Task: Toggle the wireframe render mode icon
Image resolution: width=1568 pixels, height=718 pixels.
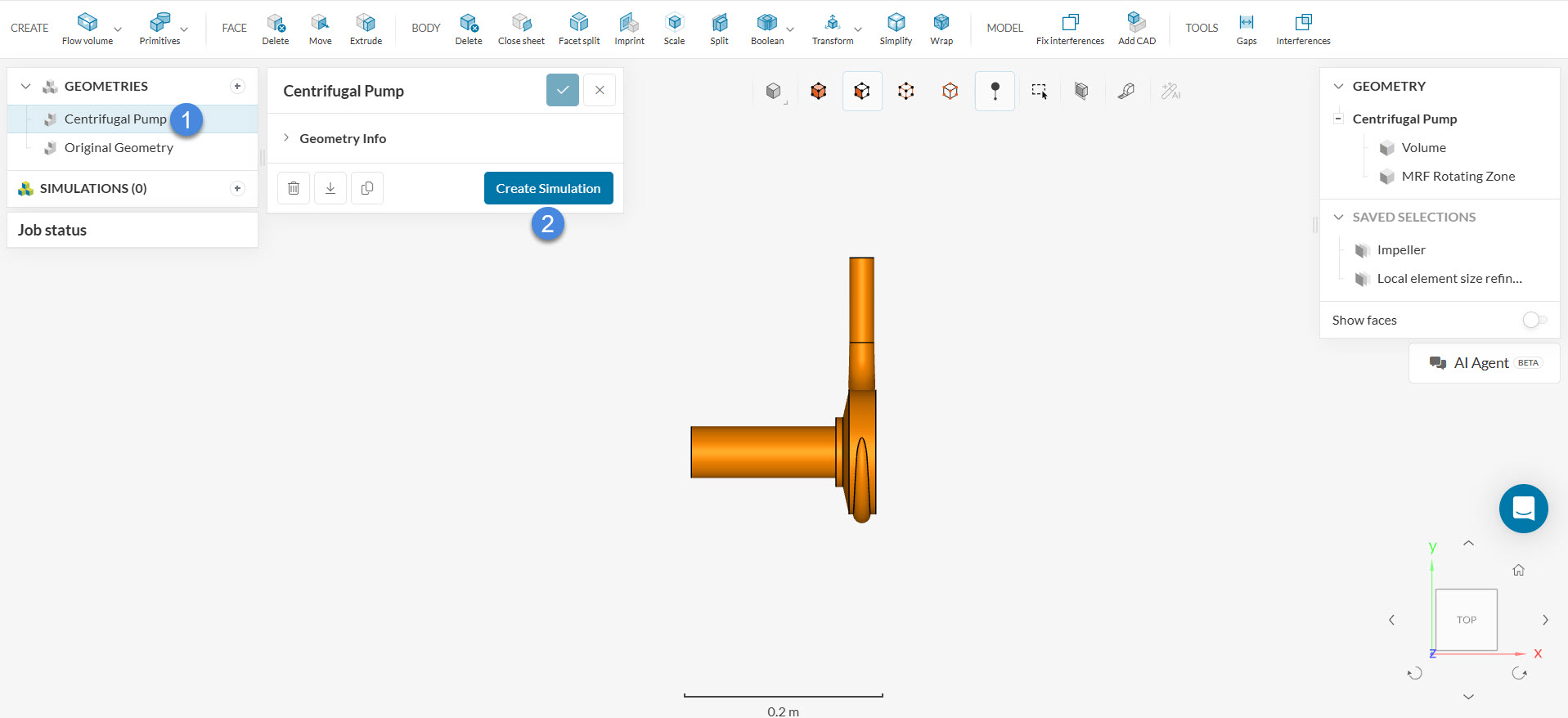Action: click(x=950, y=91)
